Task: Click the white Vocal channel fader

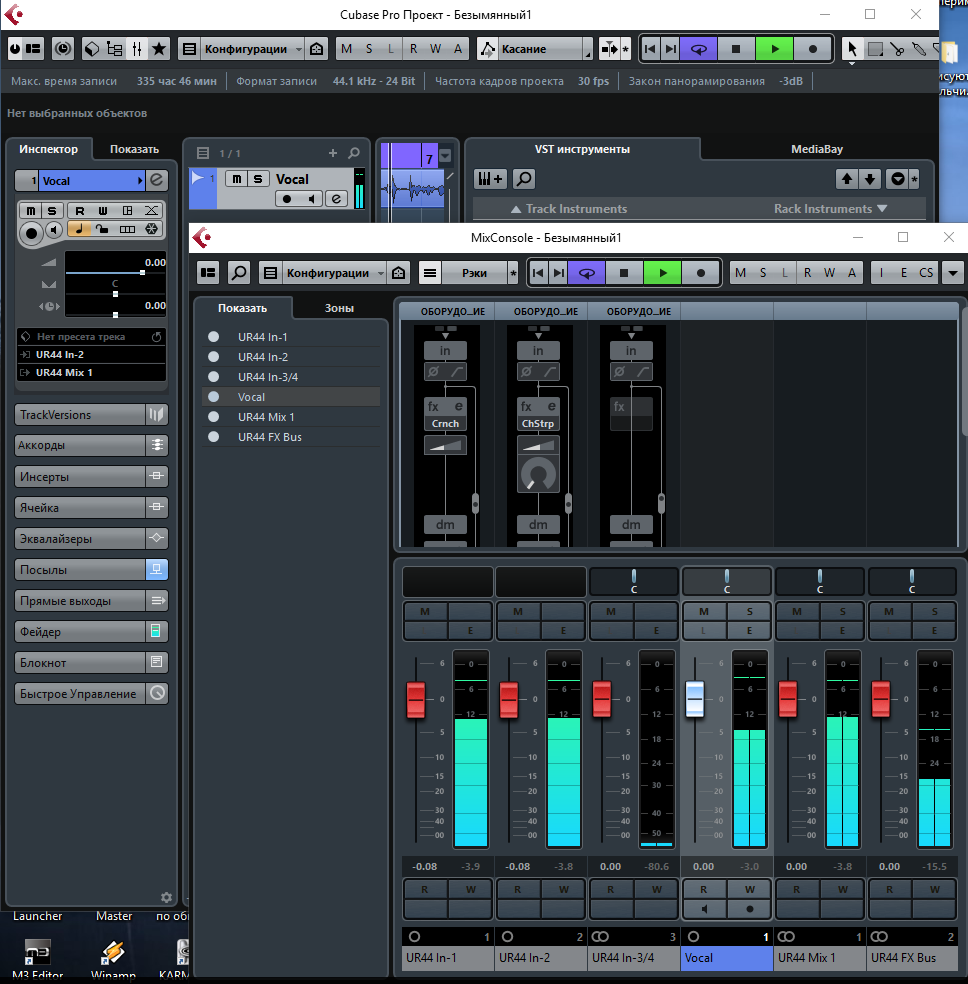Action: (694, 698)
